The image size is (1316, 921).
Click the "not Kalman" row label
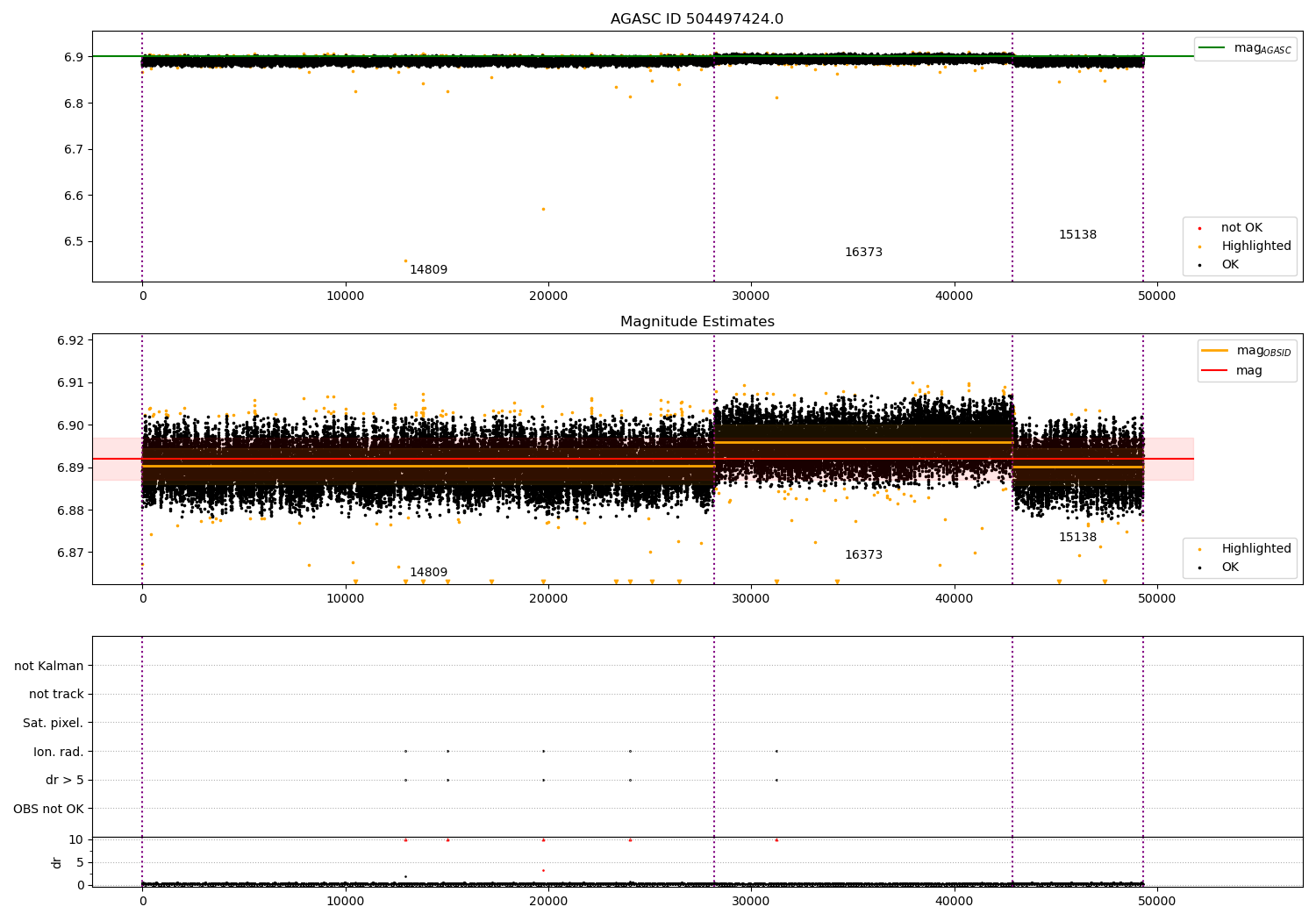click(x=49, y=666)
